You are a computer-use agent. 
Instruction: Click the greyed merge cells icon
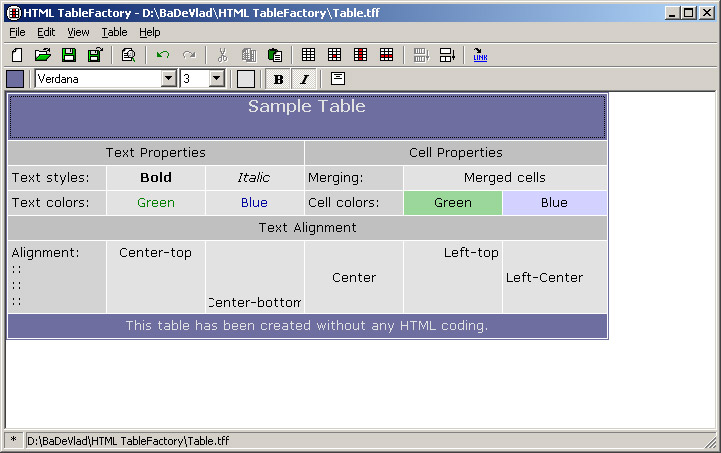(x=421, y=55)
